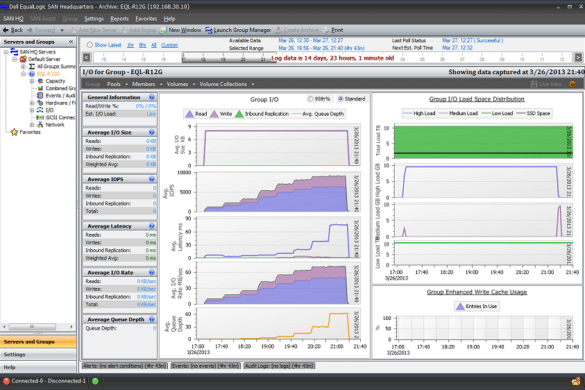Expand the All Groups Summary node

pos(23,66)
